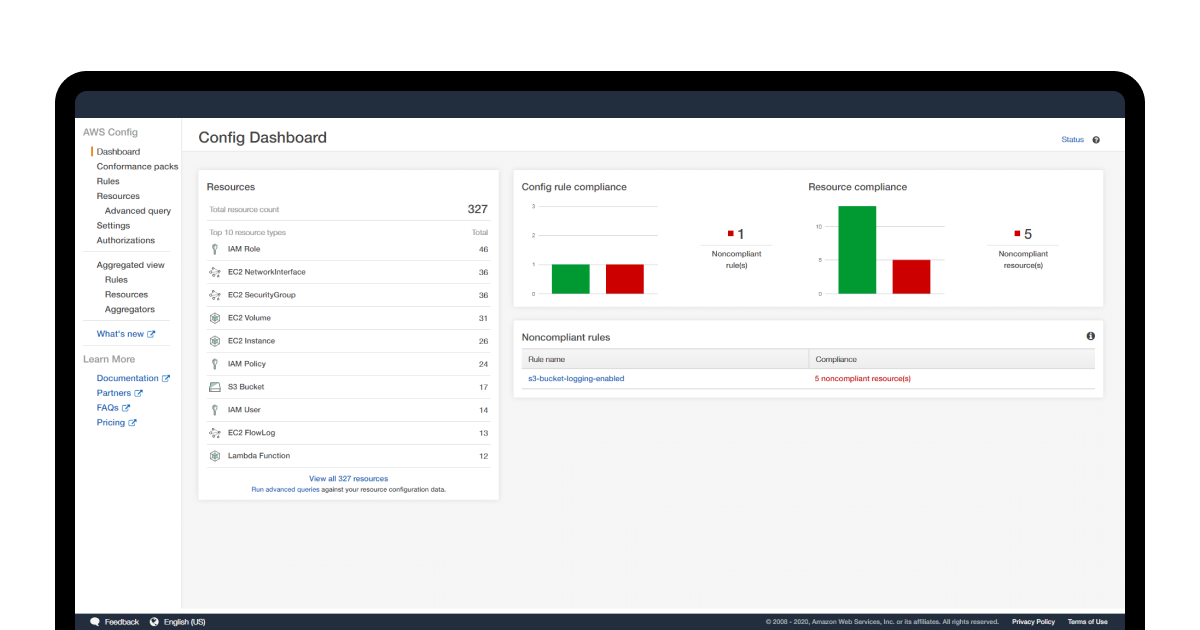Open the s3-bucket-logging-enabled rule
The width and height of the screenshot is (1200, 630).
[x=575, y=378]
